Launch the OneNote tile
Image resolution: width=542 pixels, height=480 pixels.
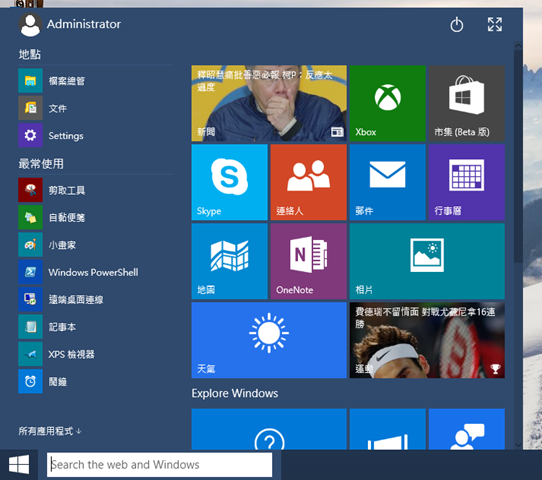coord(309,261)
